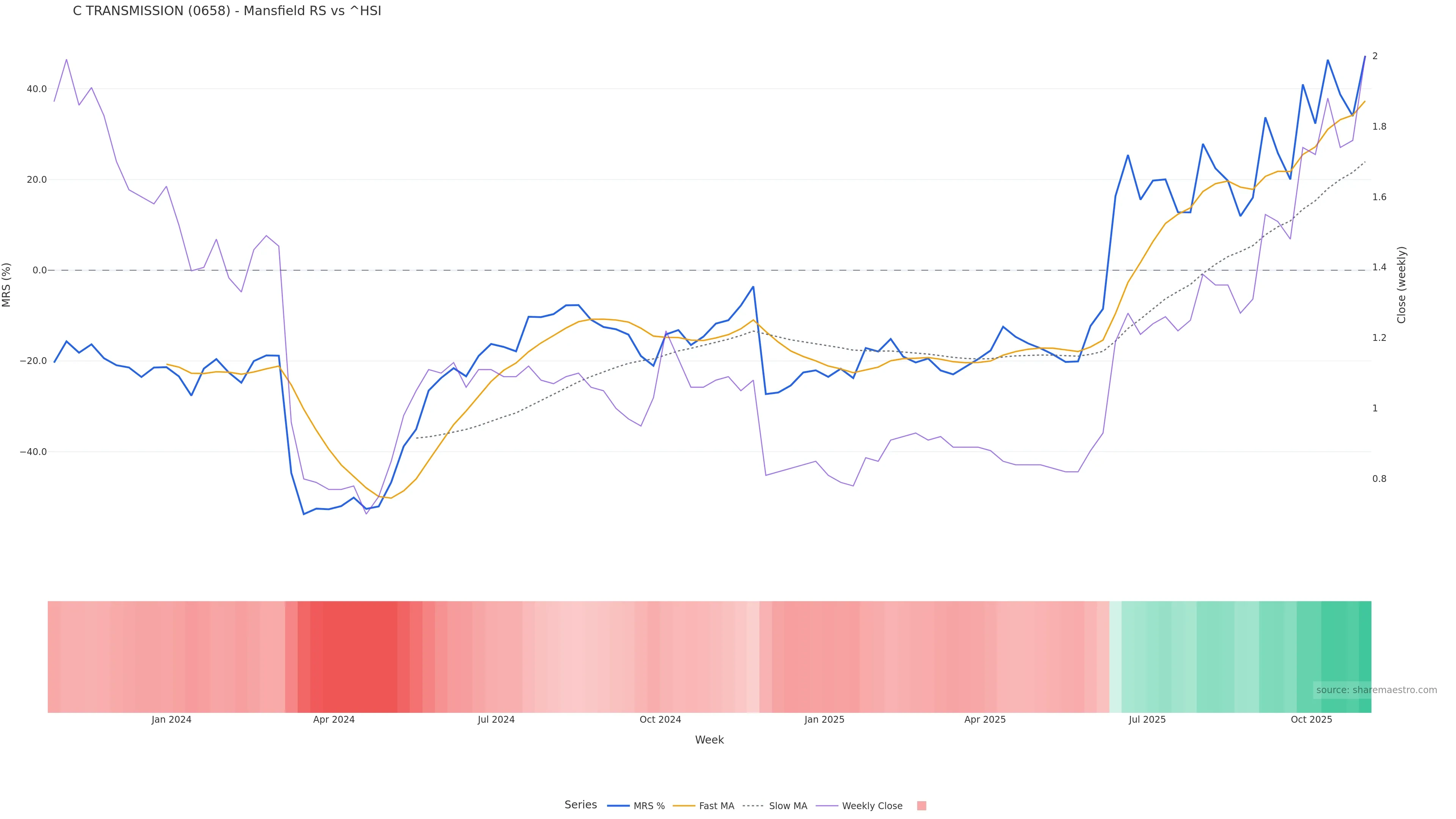The image size is (1456, 819).
Task: Click the pink legend color swatch
Action: 921,806
